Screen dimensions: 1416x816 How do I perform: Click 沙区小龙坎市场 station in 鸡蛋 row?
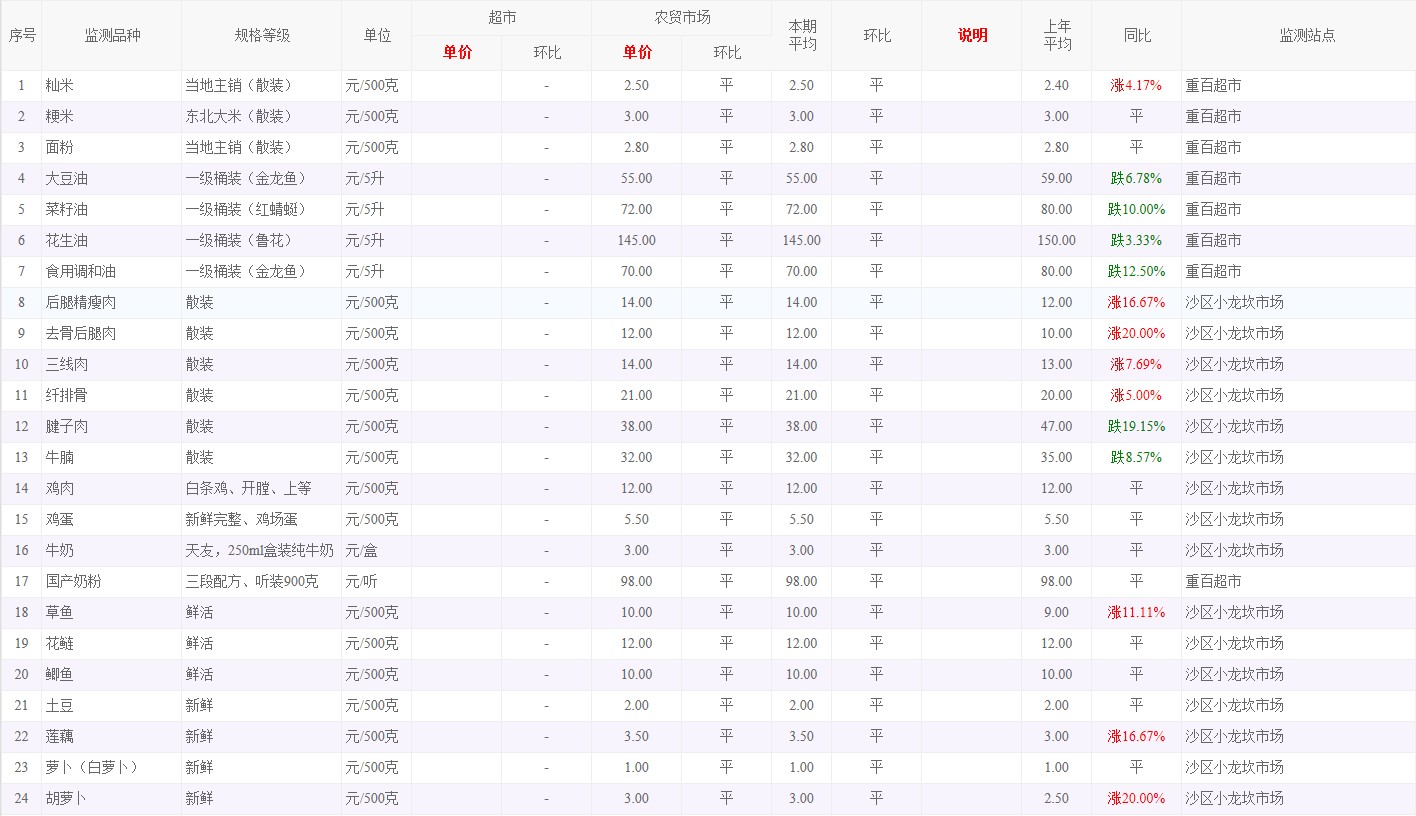1234,520
